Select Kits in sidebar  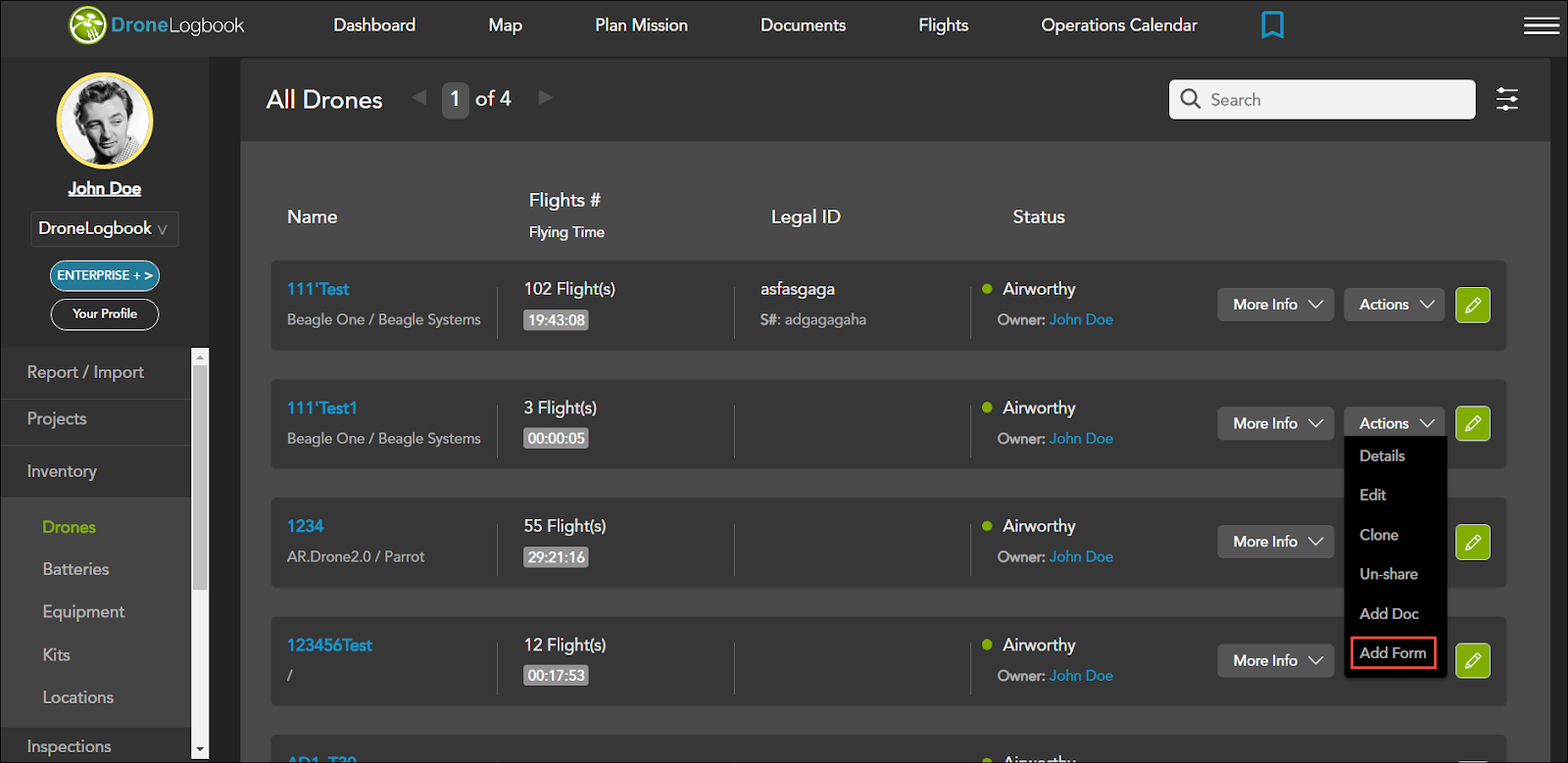56,654
